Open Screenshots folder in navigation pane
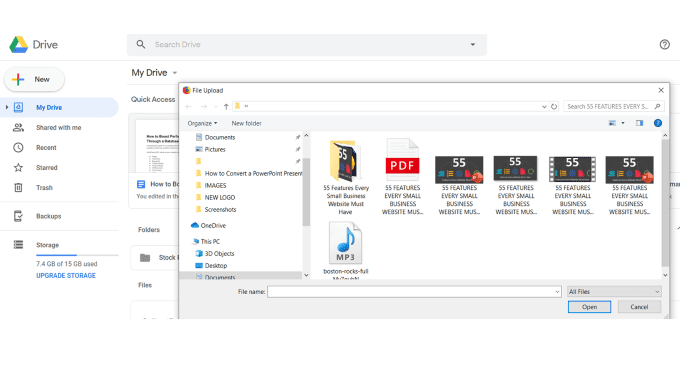The height and width of the screenshot is (383, 680). (220, 210)
